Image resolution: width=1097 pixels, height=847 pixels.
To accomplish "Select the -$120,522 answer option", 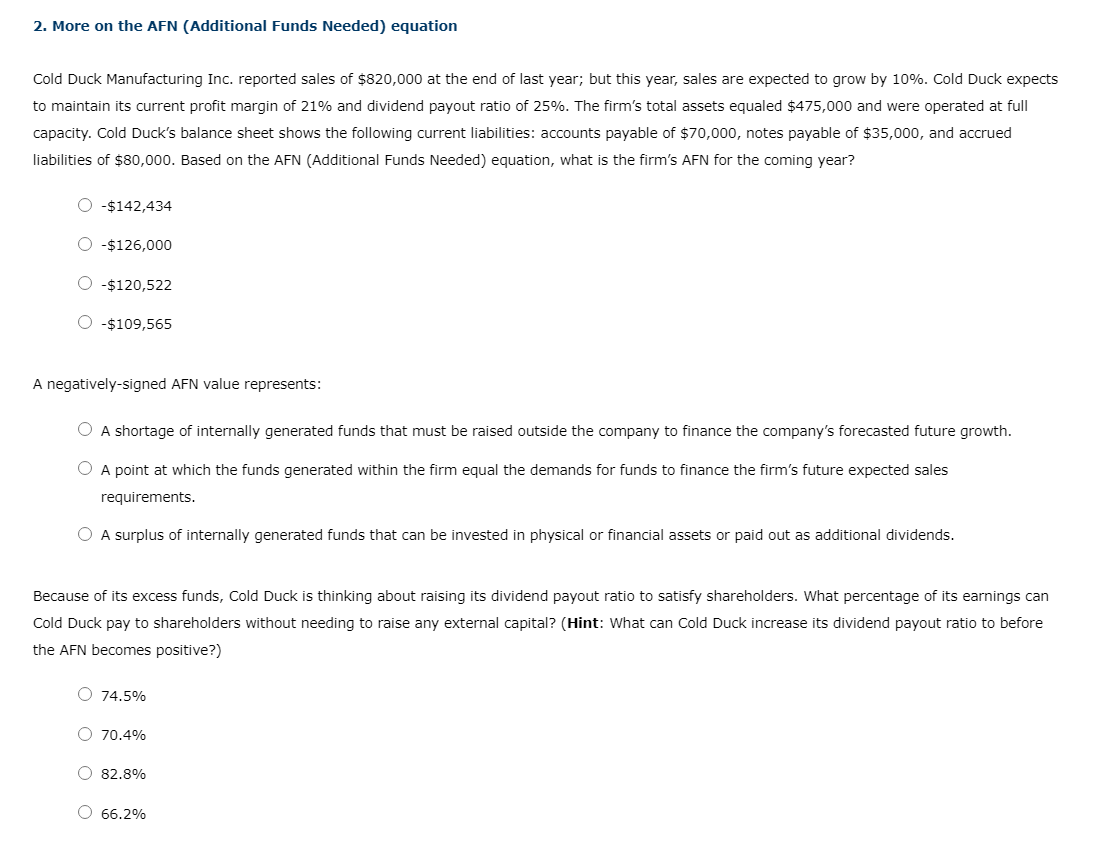I will click(134, 284).
